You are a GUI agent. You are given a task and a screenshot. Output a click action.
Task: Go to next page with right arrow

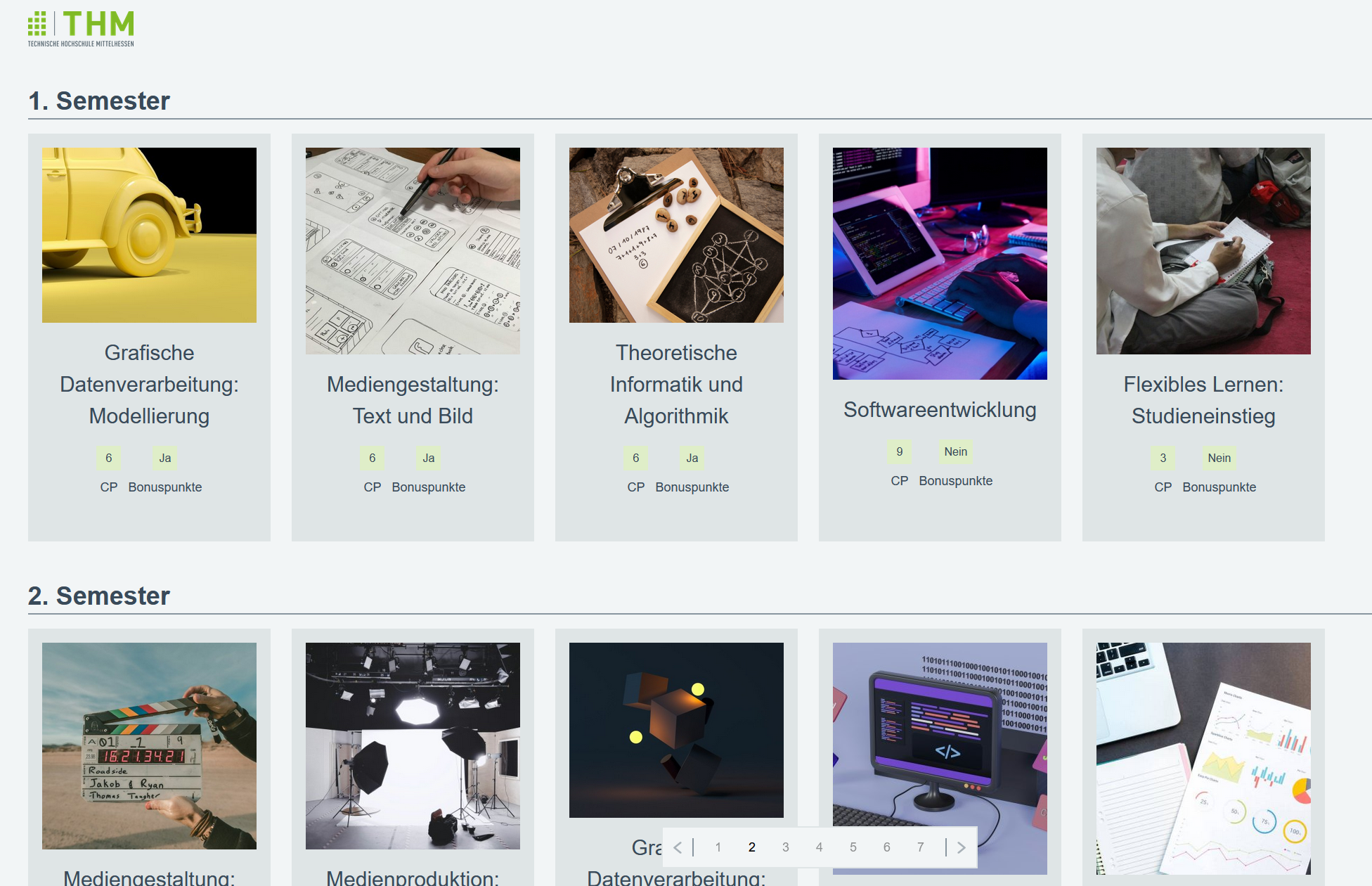pos(962,847)
